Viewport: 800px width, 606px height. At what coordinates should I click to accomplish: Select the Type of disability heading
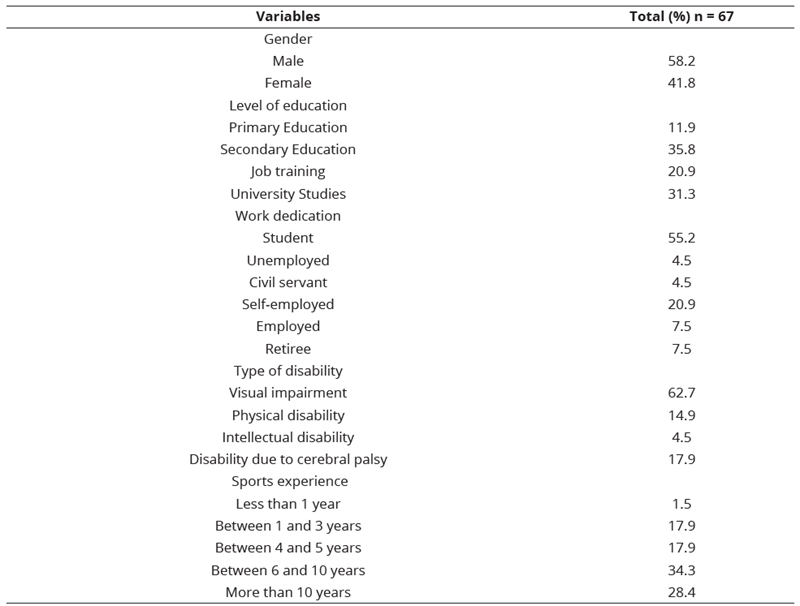click(288, 371)
